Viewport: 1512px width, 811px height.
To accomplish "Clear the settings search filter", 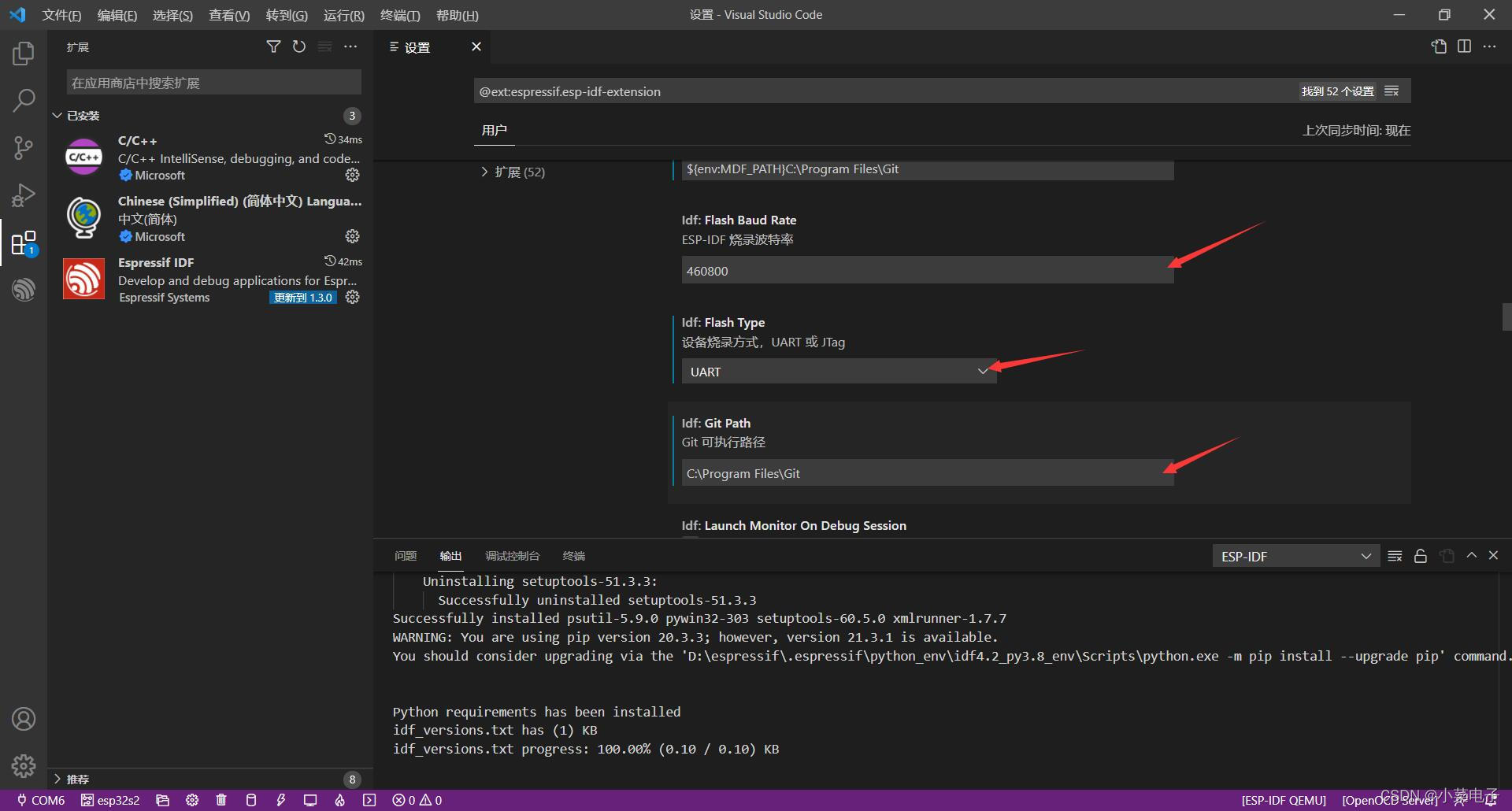I will (x=1392, y=91).
